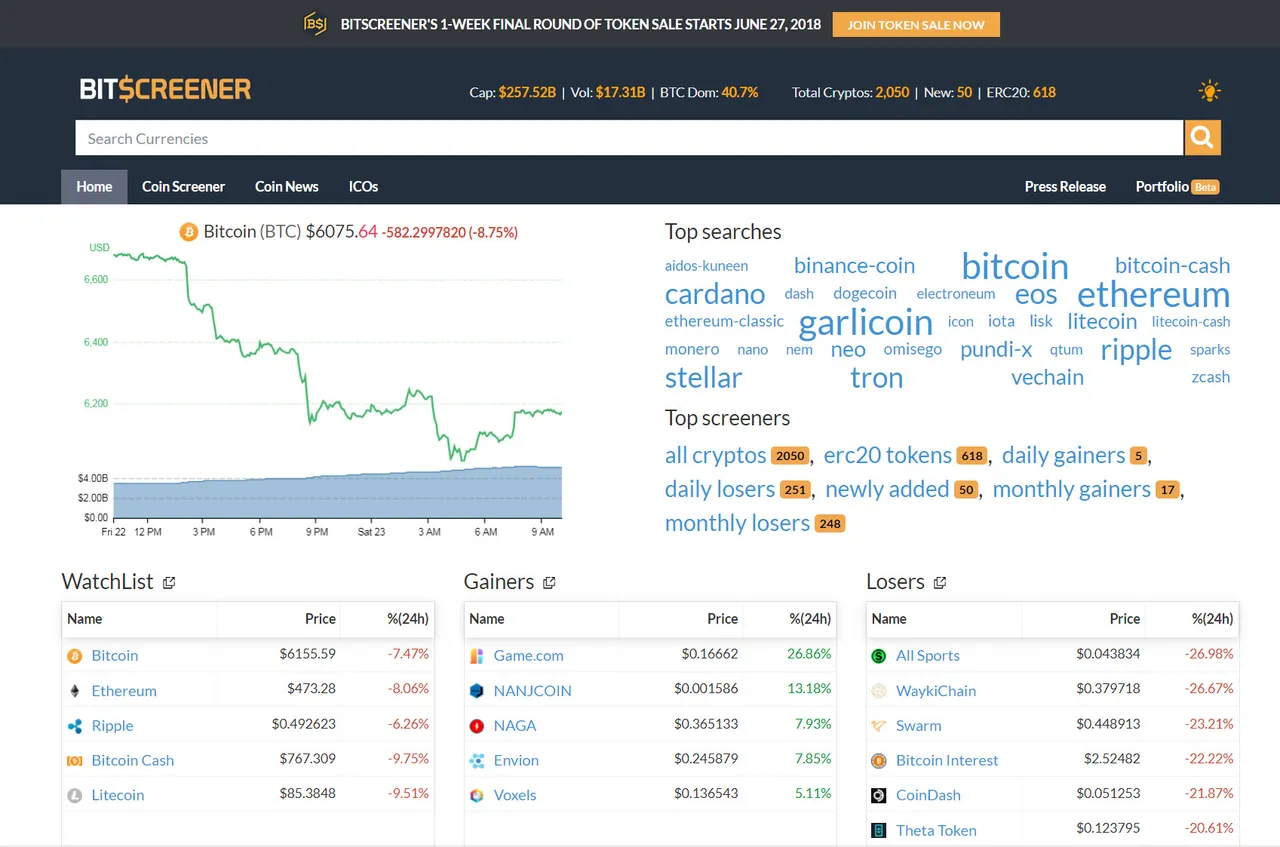Open garlicoin in Top searches
1280x847 pixels.
(x=866, y=322)
